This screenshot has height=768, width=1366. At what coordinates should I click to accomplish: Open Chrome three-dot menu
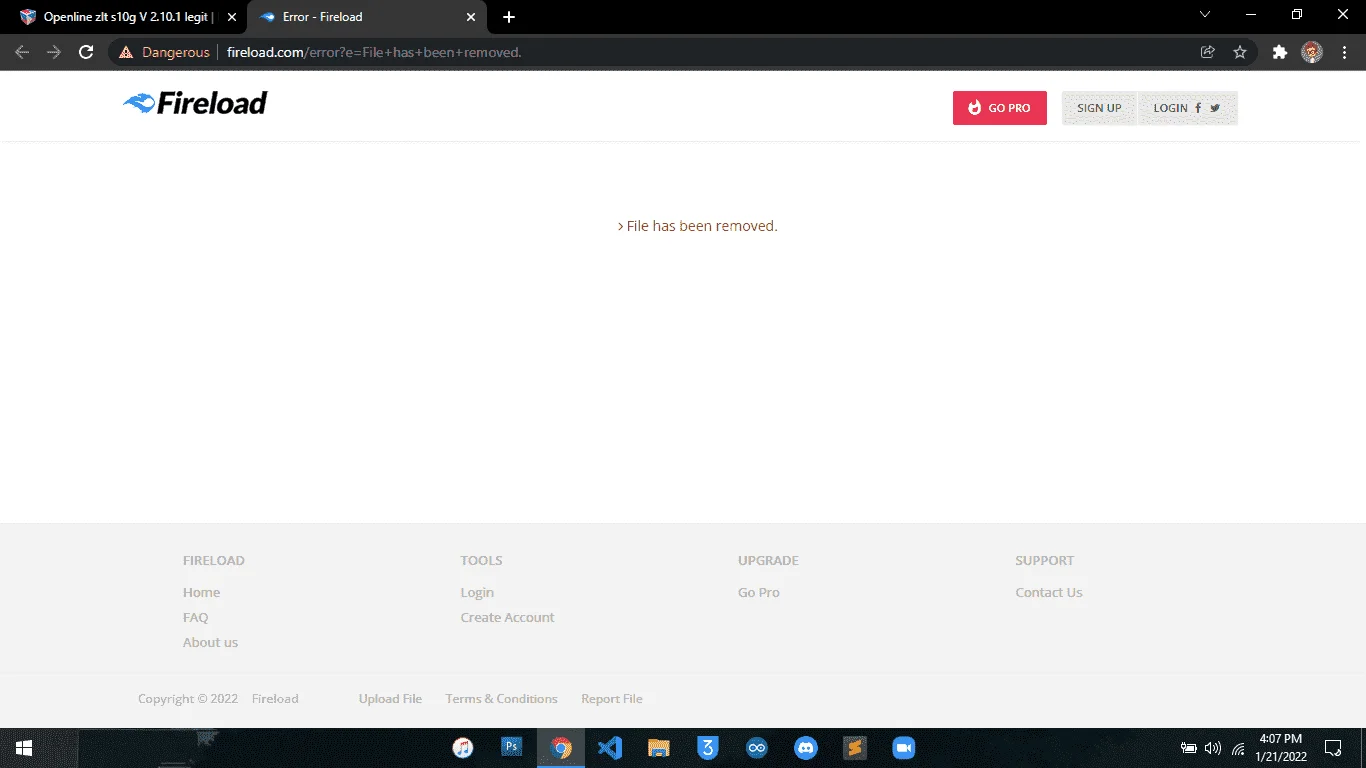point(1345,52)
